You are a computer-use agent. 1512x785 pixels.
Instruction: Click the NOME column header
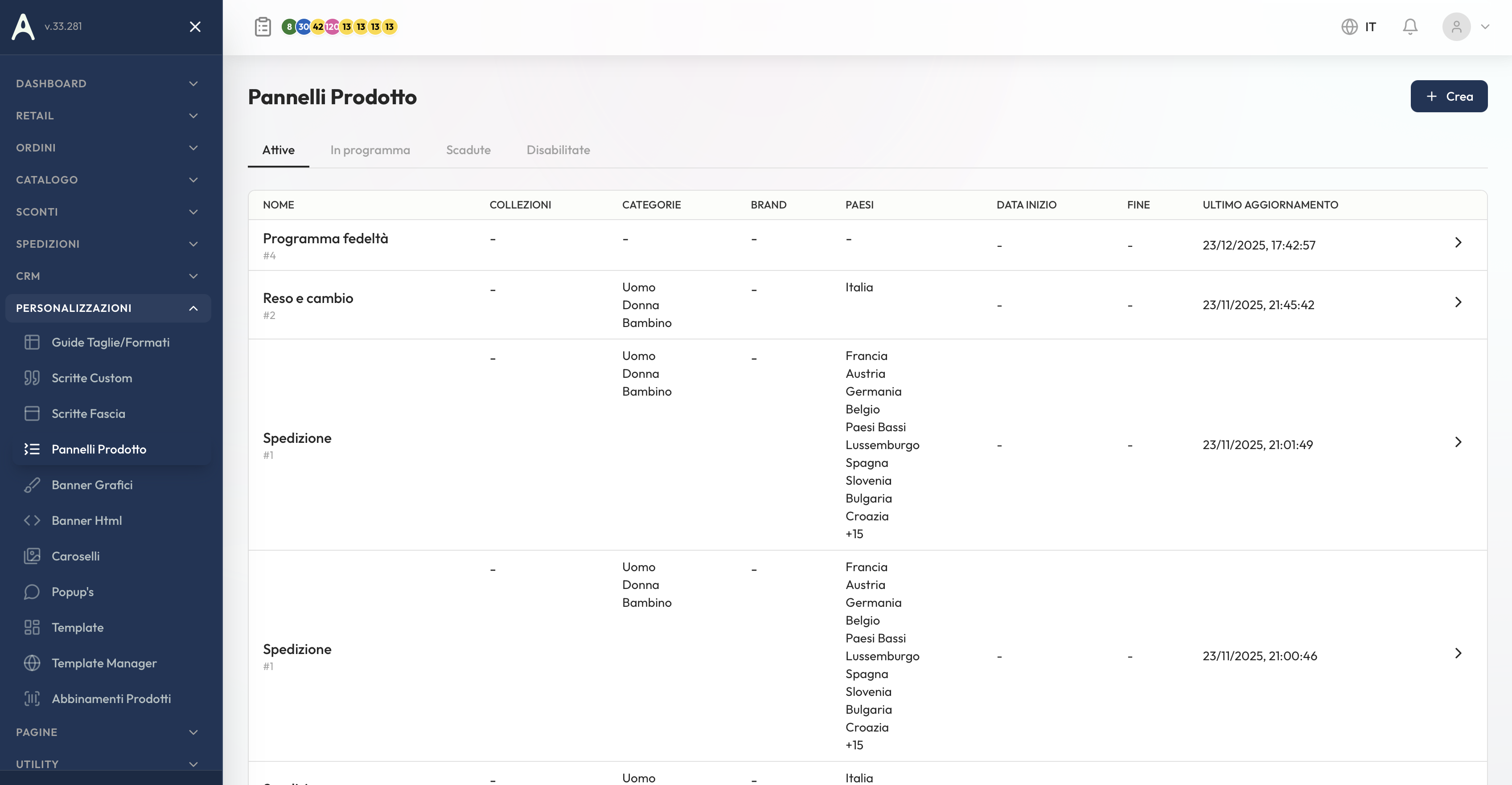(x=278, y=205)
